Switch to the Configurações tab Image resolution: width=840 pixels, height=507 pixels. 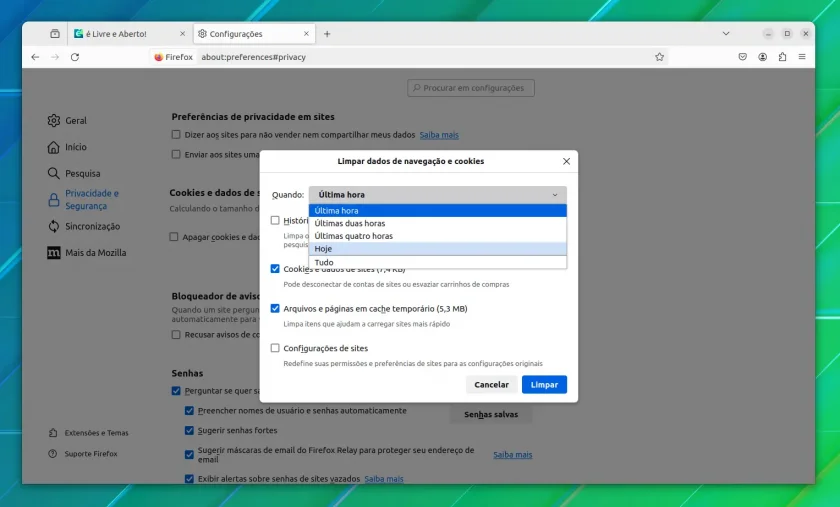click(x=254, y=34)
